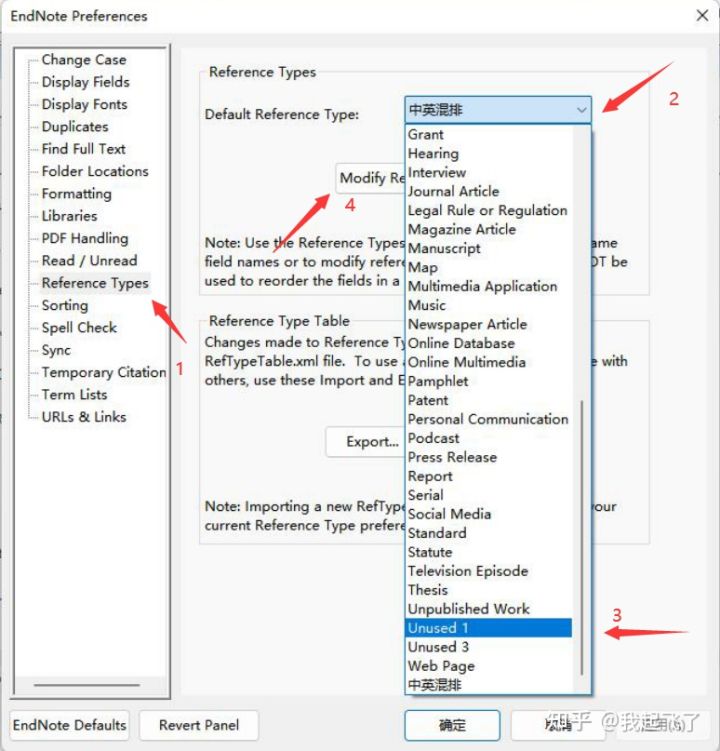Select Manuscript reference type
Viewport: 720px width, 751px height.
coord(489,249)
